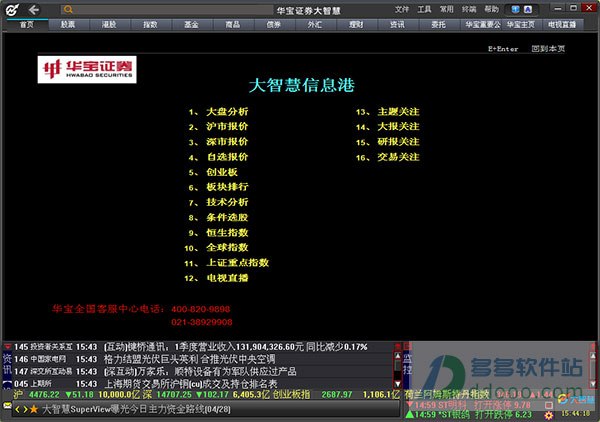The image size is (600, 422).
Task: Open 上证重点指数 from the list
Action: click(238, 263)
